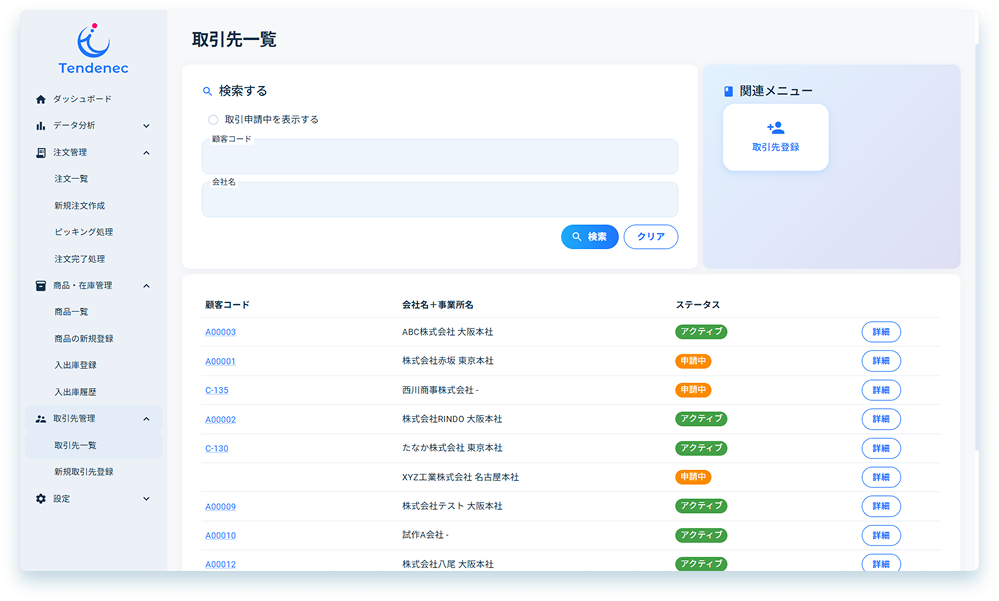The image size is (999, 601).
Task: Click the dashboard home icon
Action: click(41, 99)
